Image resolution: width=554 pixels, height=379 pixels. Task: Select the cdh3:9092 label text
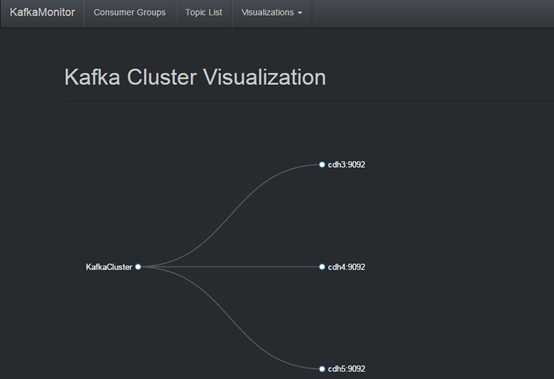tap(346, 165)
